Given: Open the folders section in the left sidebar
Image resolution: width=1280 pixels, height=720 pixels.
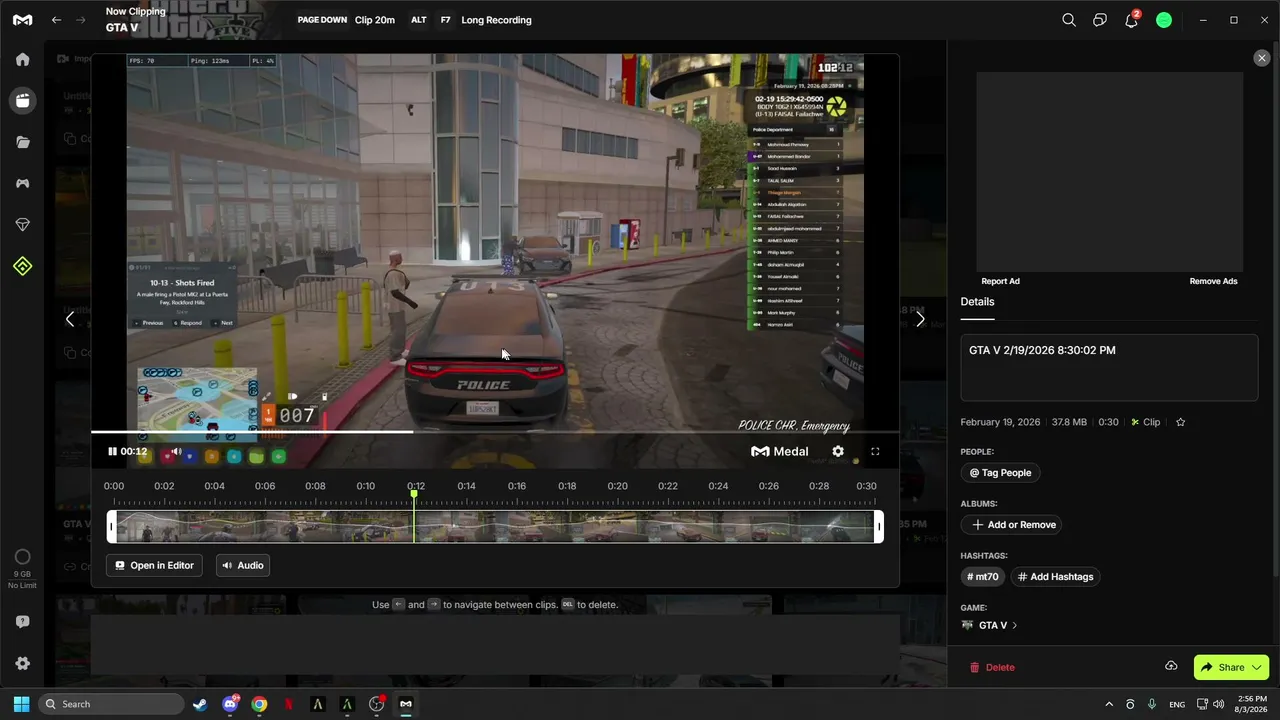Looking at the screenshot, I should click(x=22, y=142).
